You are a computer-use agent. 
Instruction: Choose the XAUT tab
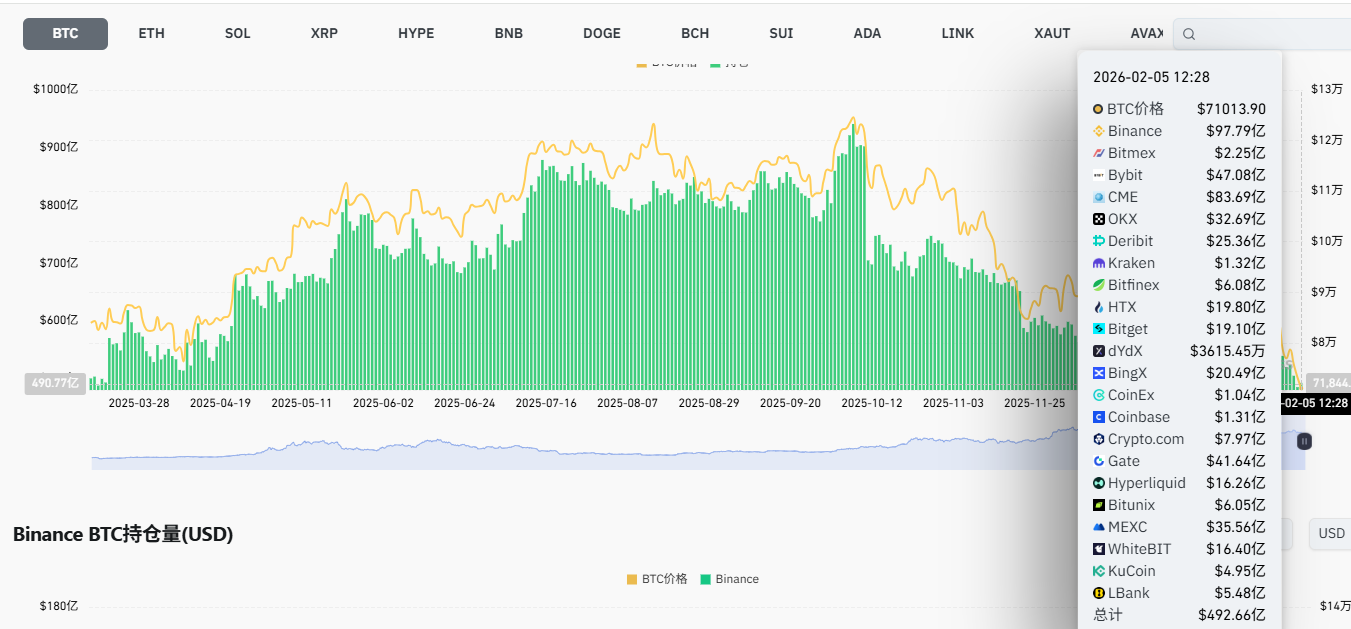point(1052,33)
